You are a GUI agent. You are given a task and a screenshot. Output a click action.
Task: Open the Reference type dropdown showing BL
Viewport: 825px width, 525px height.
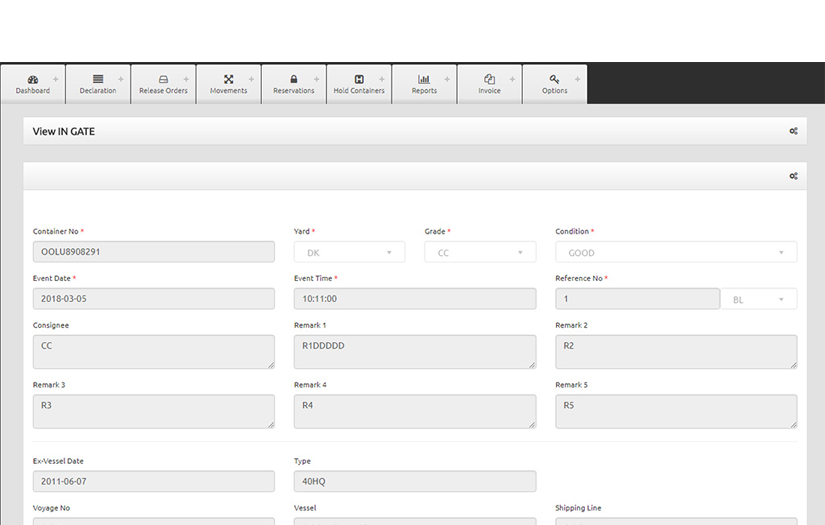[x=759, y=299]
